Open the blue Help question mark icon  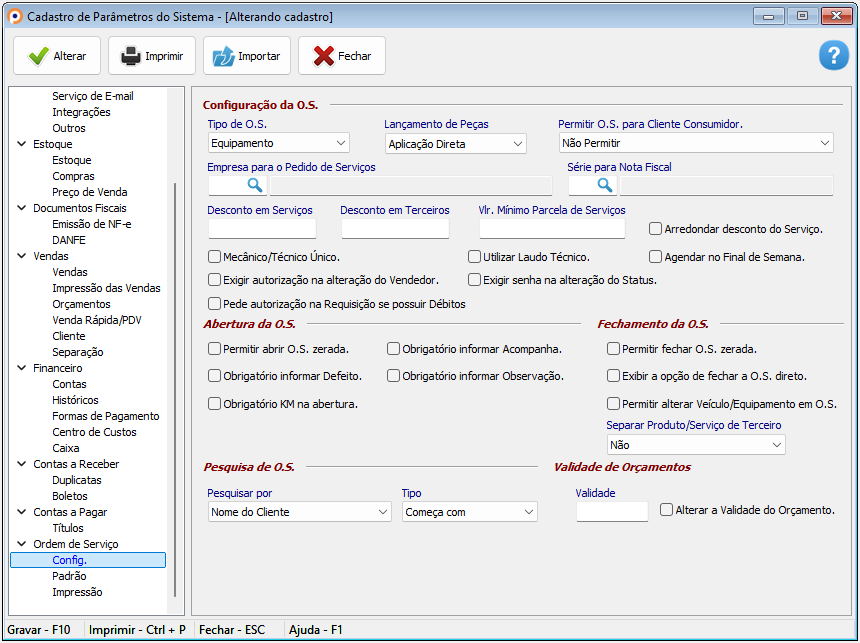[833, 55]
